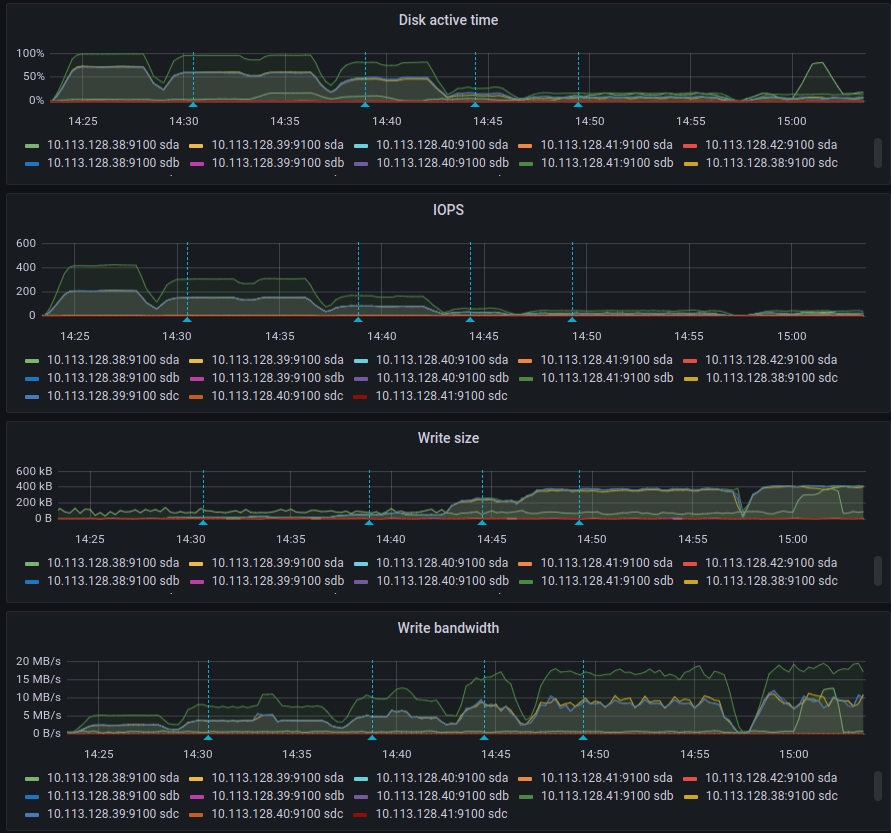Click blue swatch of 10.113.128.38:9100 sdb in Write size legend
Image resolution: width=891 pixels, height=833 pixels.
pyautogui.click(x=32, y=582)
